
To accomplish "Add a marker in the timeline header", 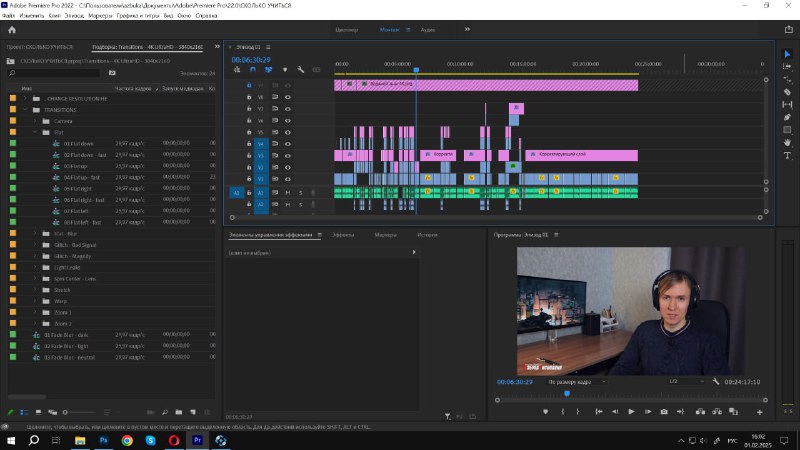I will [x=284, y=70].
